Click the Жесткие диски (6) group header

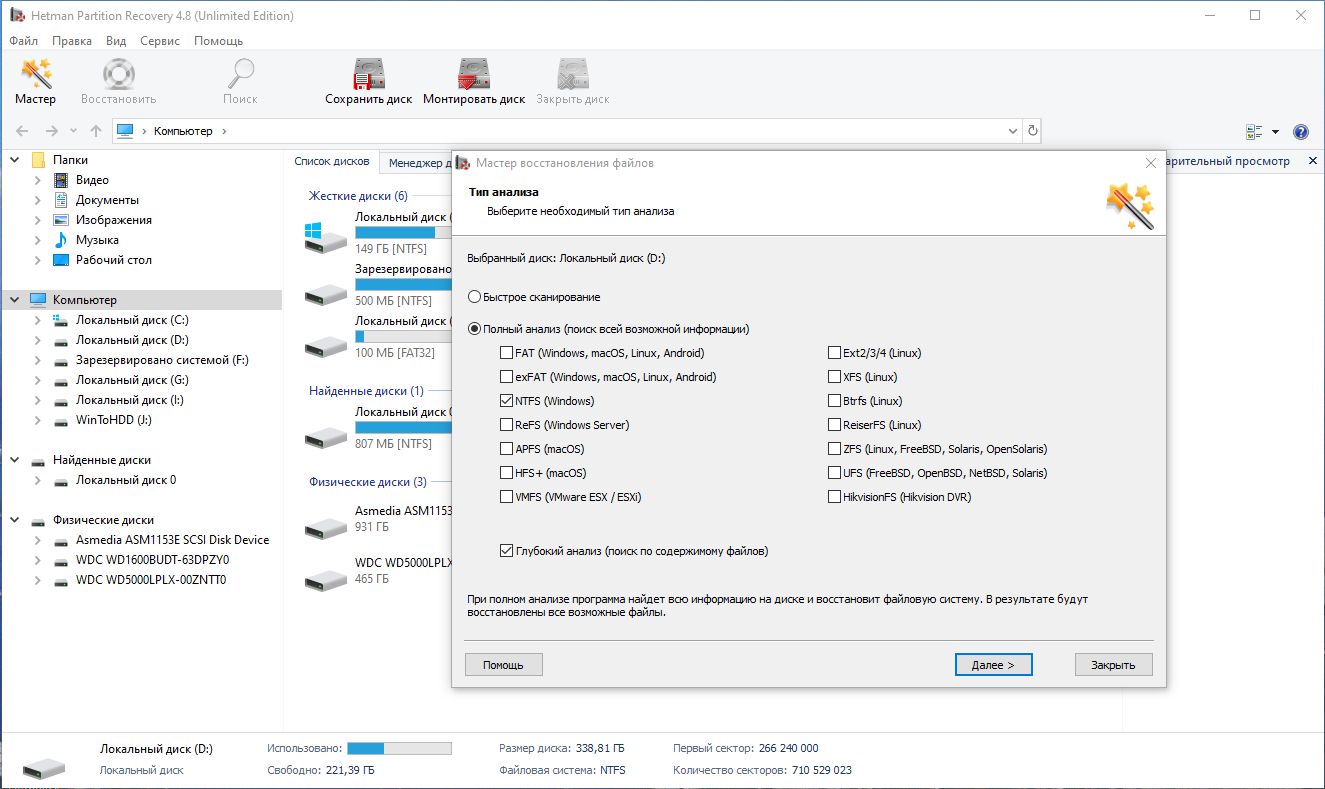click(x=358, y=196)
